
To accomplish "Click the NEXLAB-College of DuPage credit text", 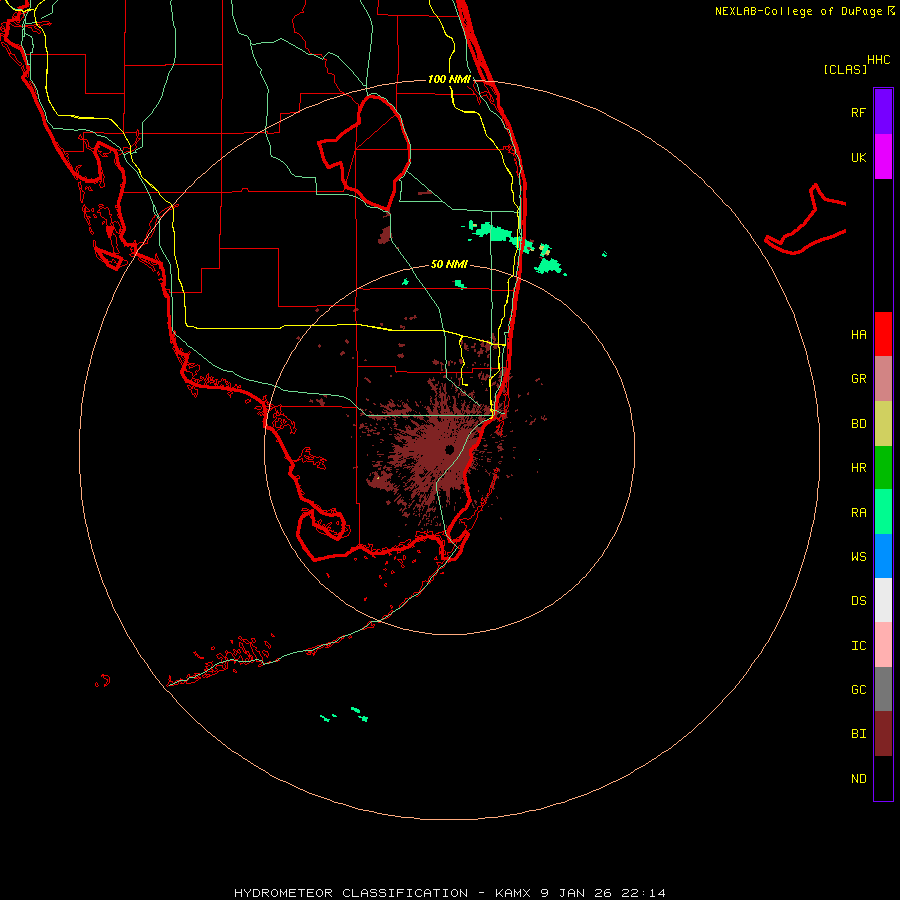I will click(798, 11).
